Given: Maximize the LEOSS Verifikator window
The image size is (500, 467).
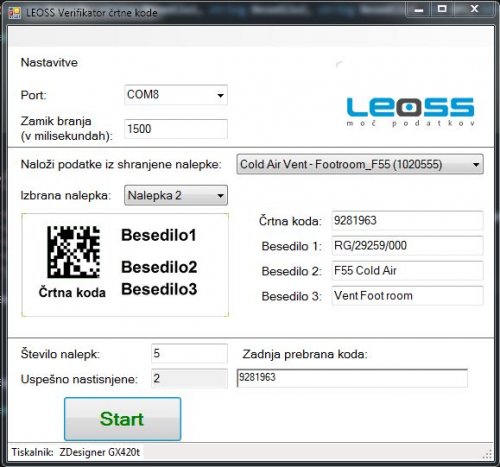Looking at the screenshot, I should [442, 9].
